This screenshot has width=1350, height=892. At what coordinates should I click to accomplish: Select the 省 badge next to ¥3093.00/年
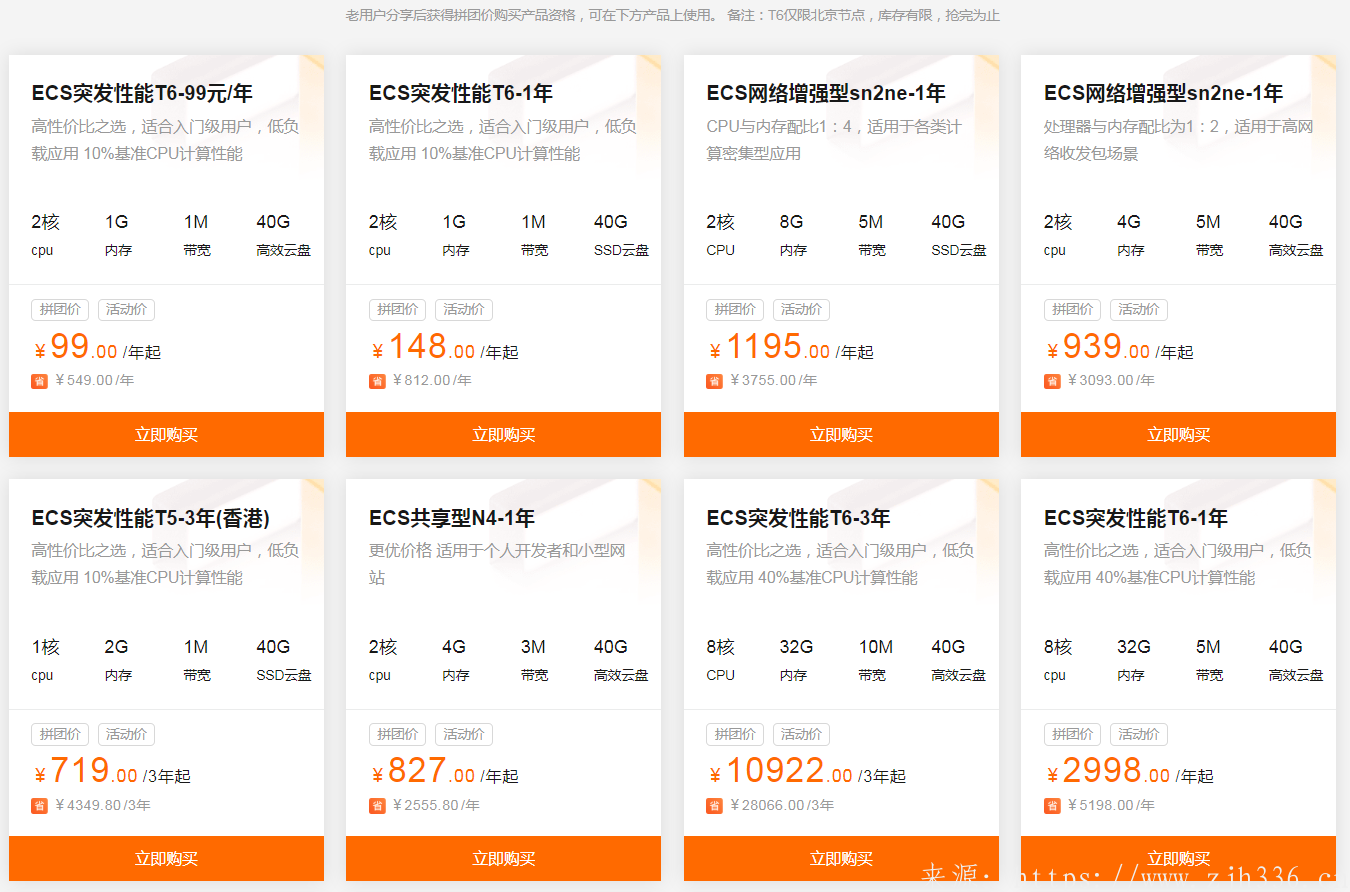point(1052,381)
